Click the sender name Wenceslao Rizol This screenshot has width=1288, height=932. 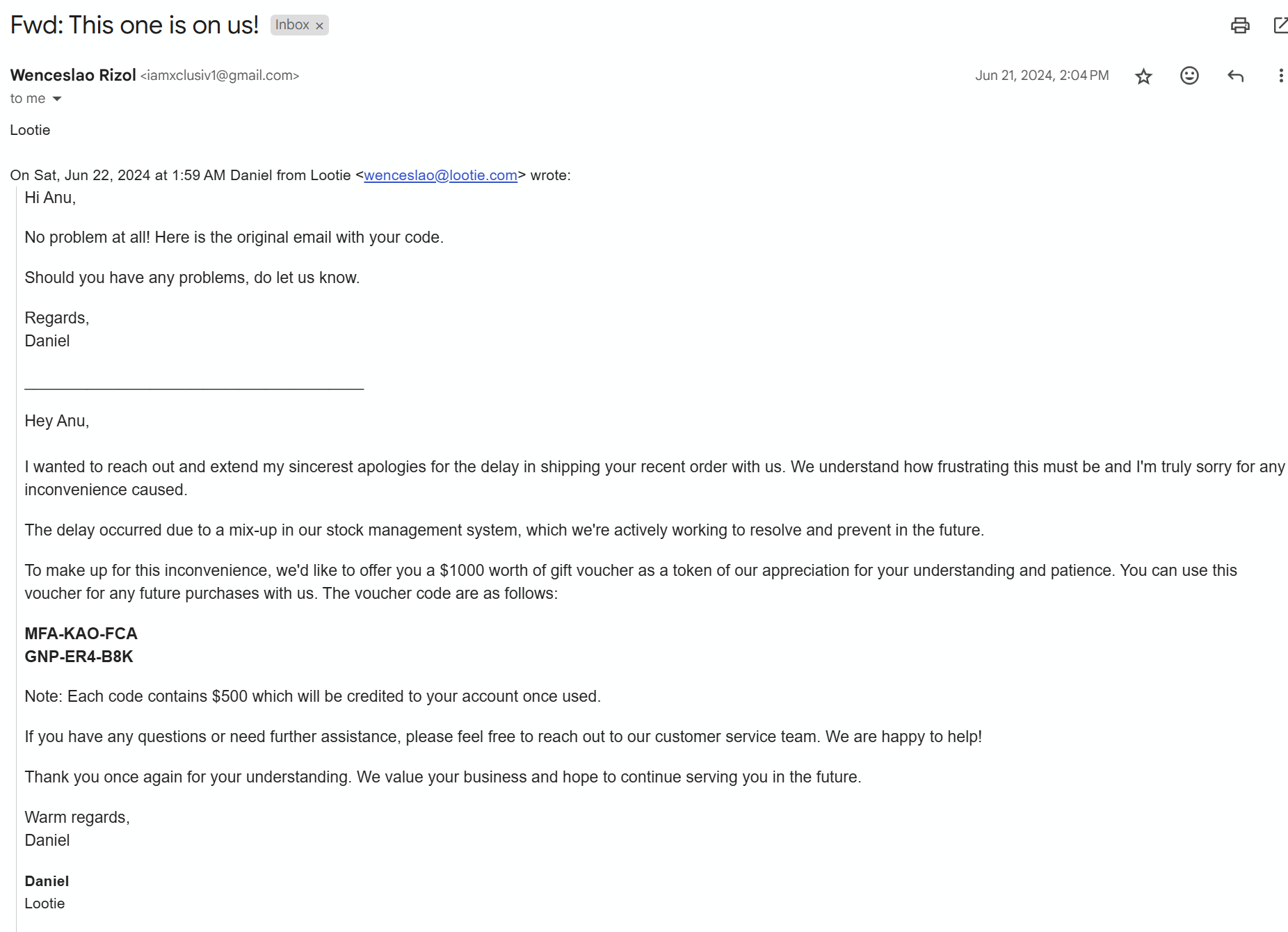[x=73, y=75]
